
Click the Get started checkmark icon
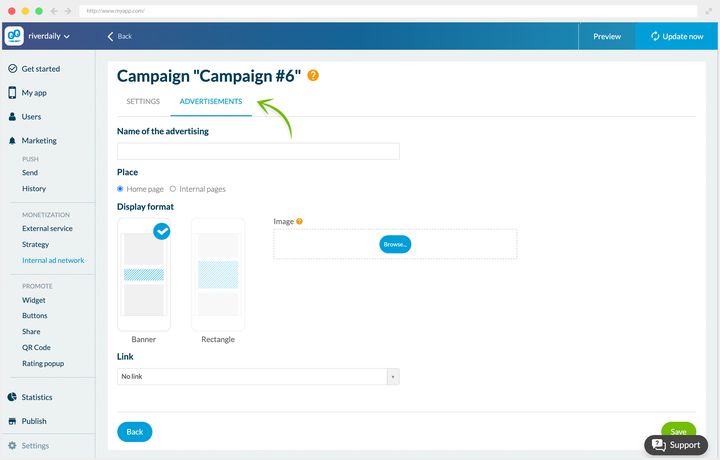tap(12, 69)
